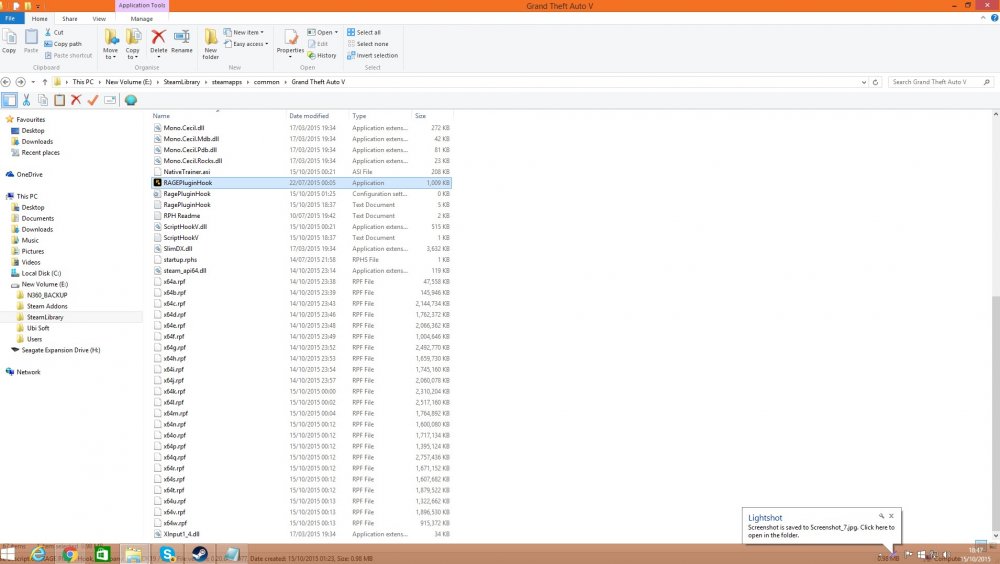The width and height of the screenshot is (1000, 564).
Task: Click the Cut scissors in the ribbon
Action: pyautogui.click(x=48, y=32)
